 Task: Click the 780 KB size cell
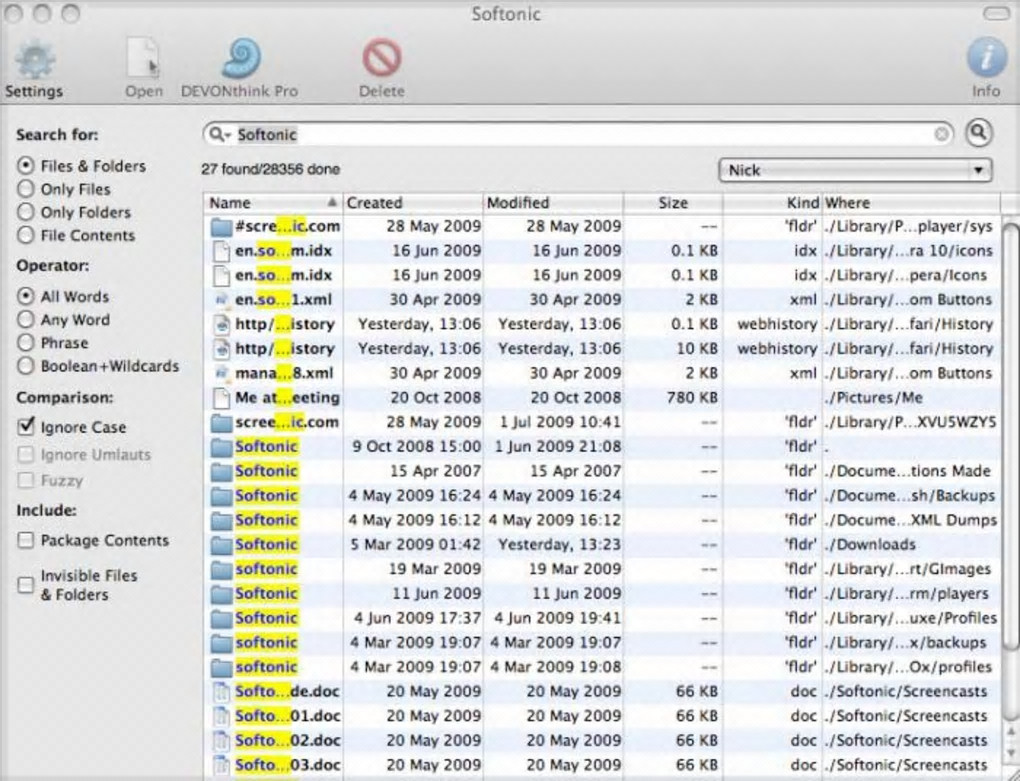click(x=692, y=398)
